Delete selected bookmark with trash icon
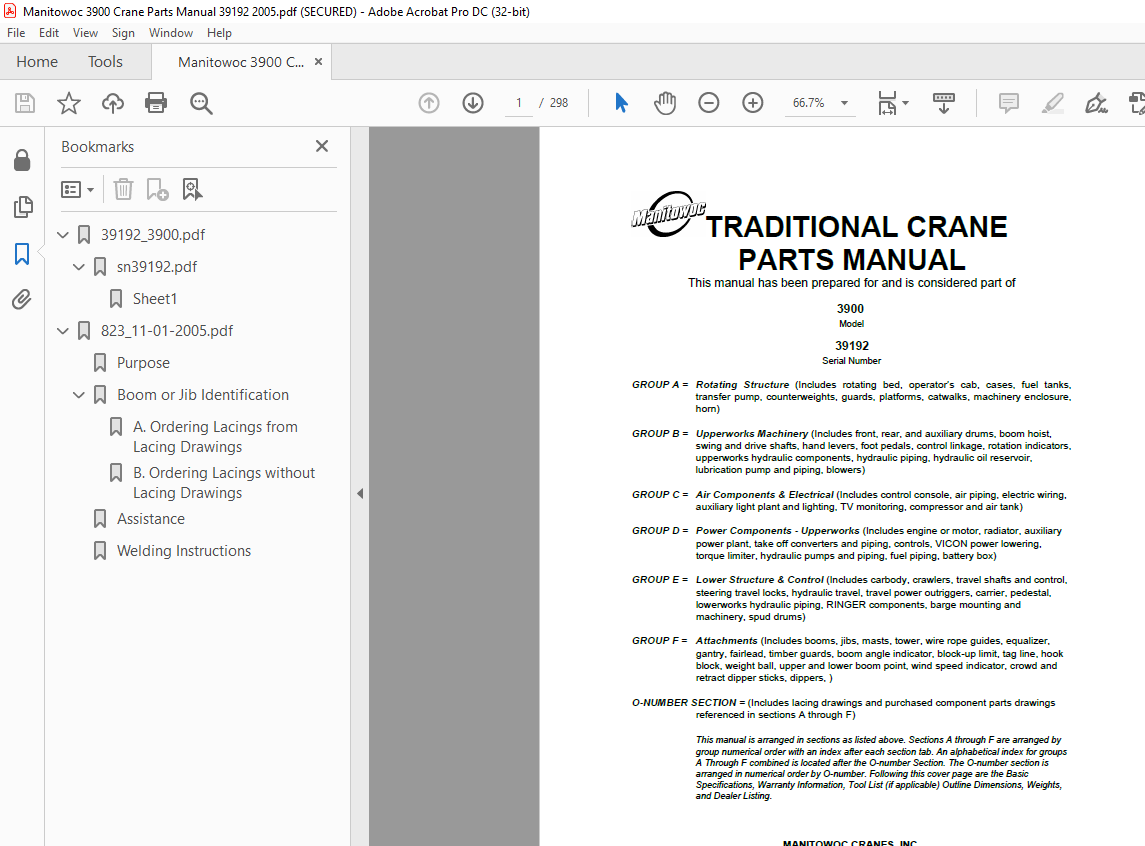Viewport: 1145px width, 846px height. tap(123, 190)
